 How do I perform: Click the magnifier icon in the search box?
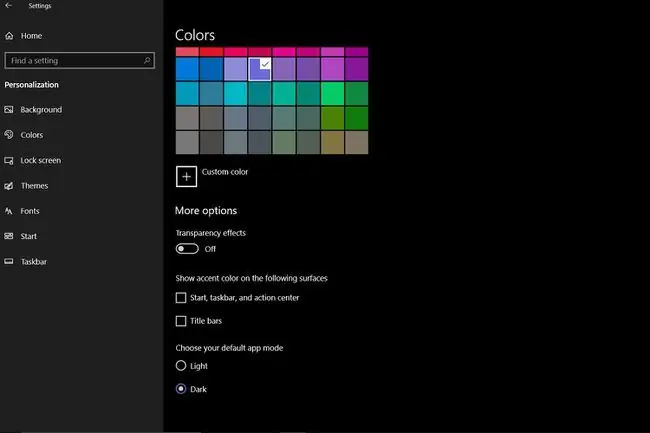147,60
